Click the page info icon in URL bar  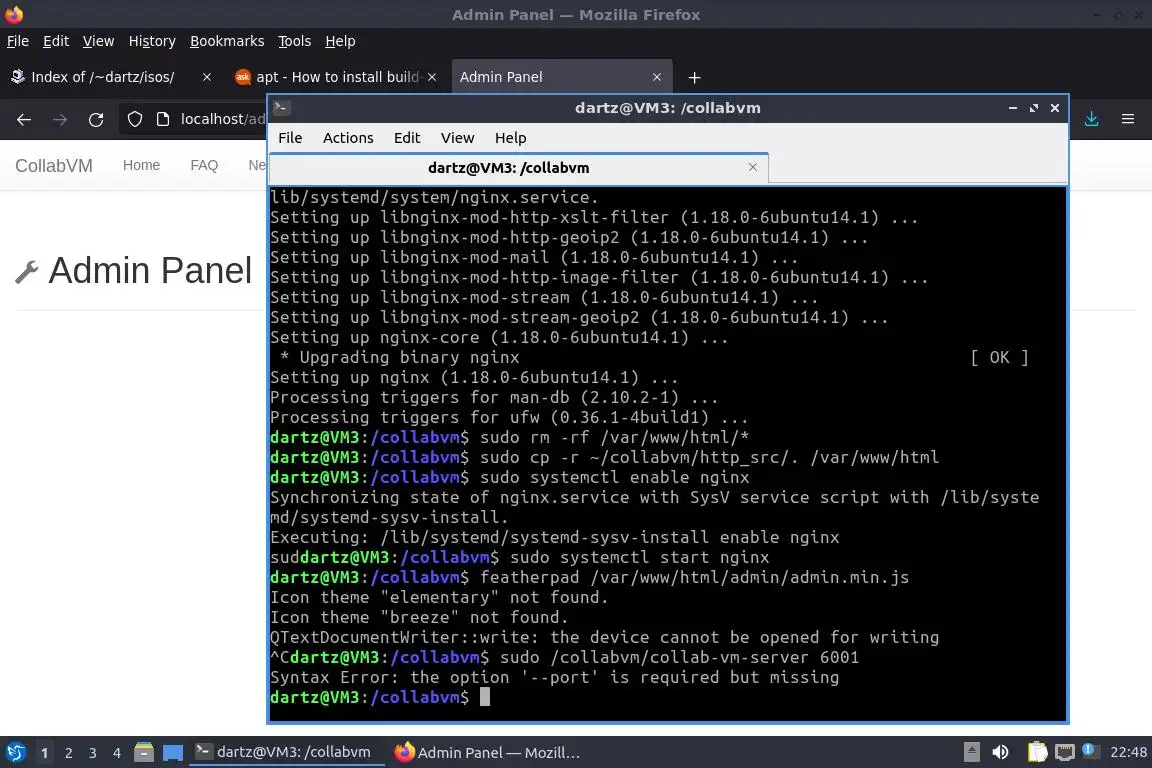pyautogui.click(x=163, y=119)
